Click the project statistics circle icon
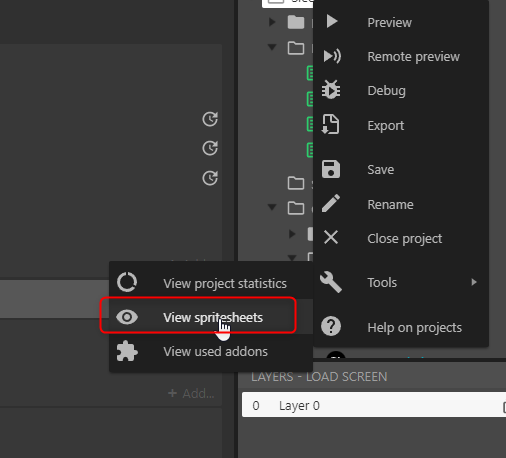 point(127,282)
